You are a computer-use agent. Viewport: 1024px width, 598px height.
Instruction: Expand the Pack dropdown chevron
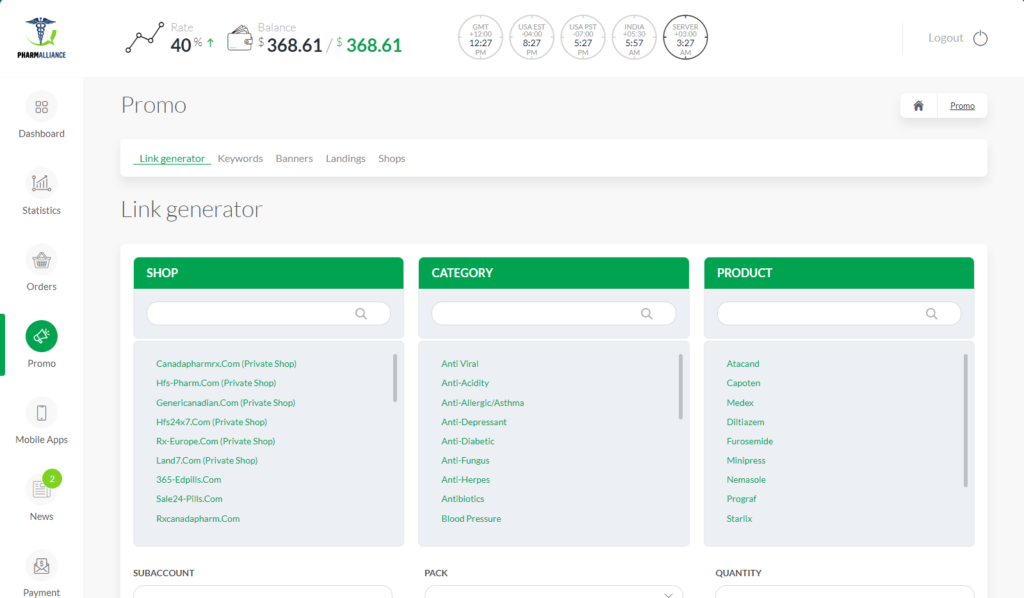pyautogui.click(x=668, y=594)
